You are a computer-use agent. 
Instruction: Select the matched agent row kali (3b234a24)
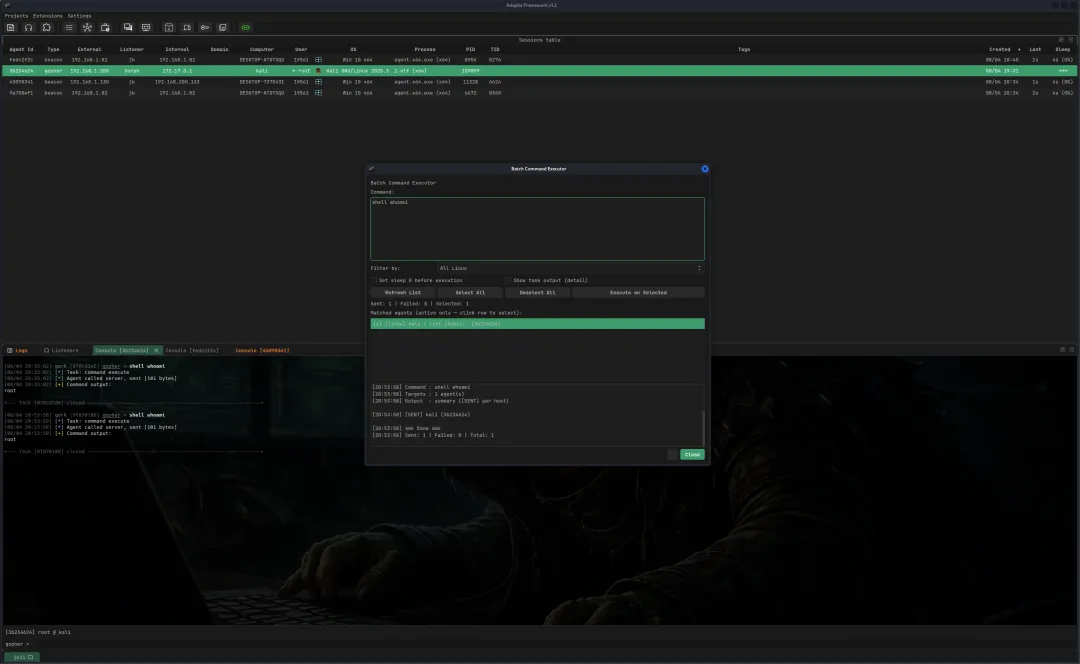coord(537,324)
